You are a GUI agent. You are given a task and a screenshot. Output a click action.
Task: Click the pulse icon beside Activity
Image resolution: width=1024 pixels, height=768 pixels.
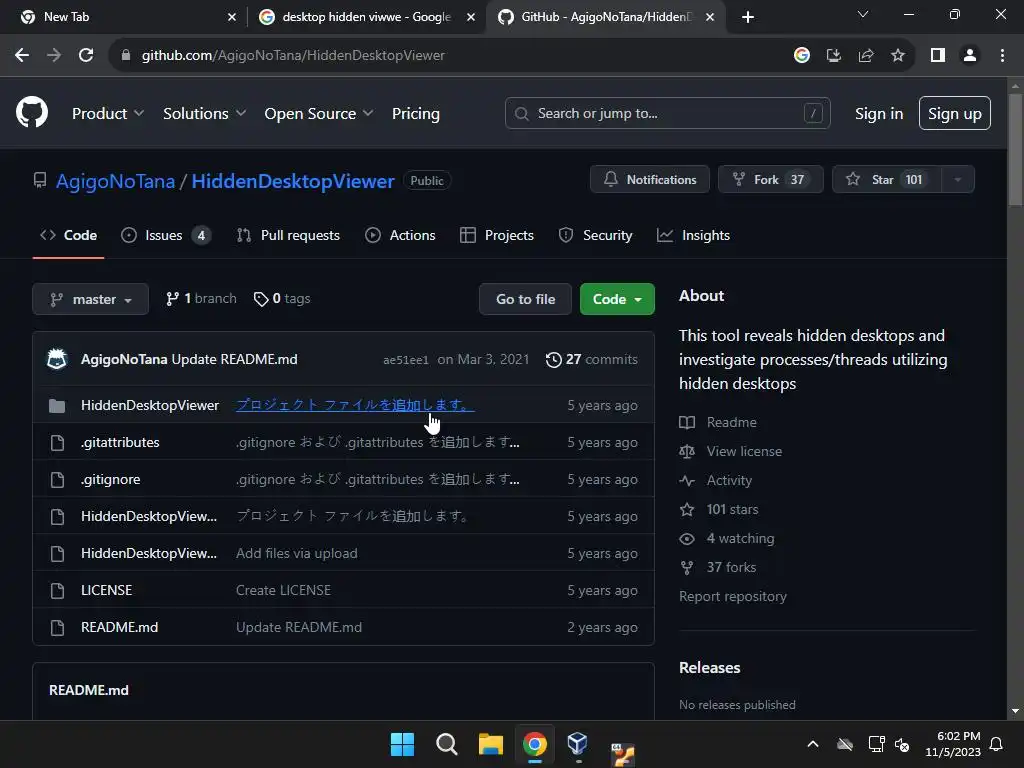coord(687,481)
